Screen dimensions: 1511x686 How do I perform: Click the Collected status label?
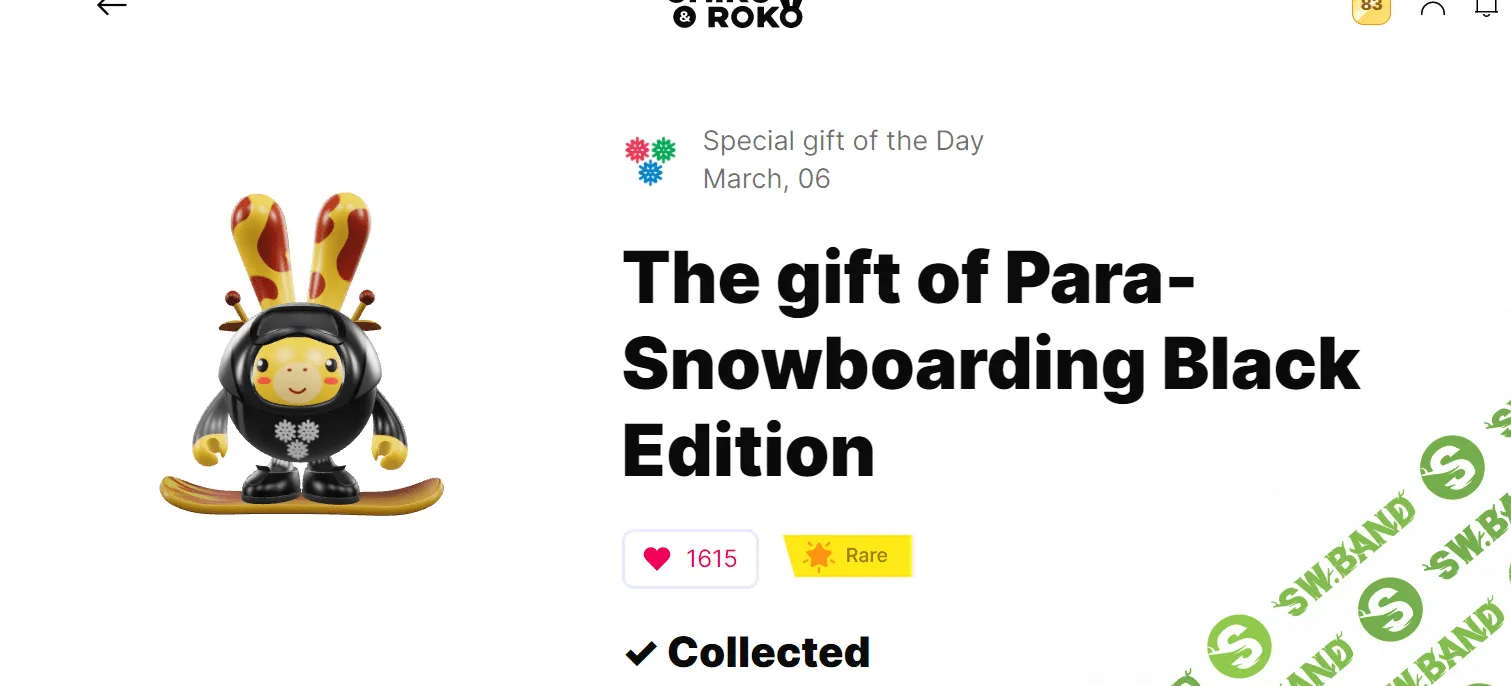click(x=768, y=653)
